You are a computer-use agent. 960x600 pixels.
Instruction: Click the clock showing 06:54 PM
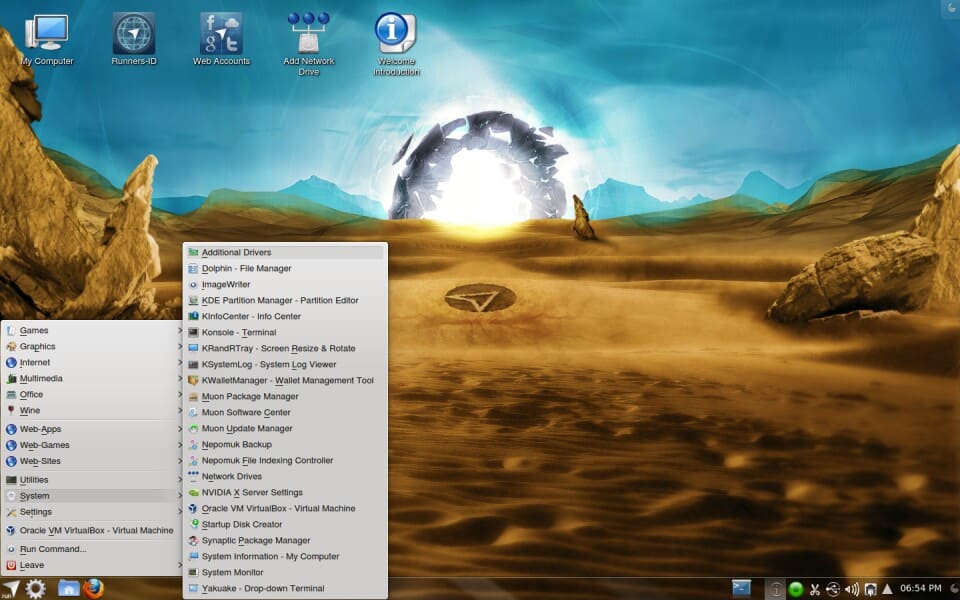[x=920, y=588]
